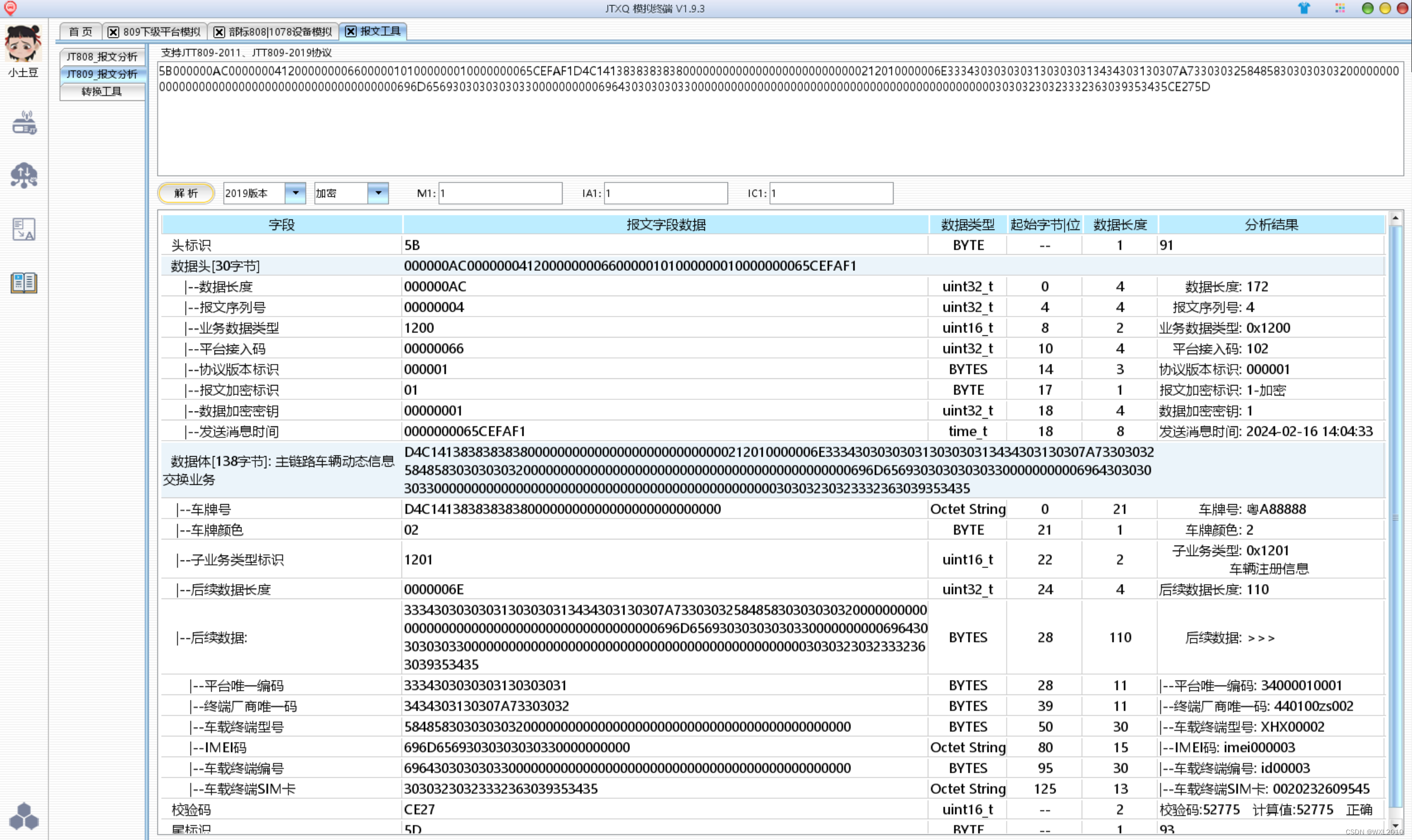This screenshot has height=840, width=1412.
Task: Open the JT808_报文分析 side tab
Action: click(x=102, y=57)
